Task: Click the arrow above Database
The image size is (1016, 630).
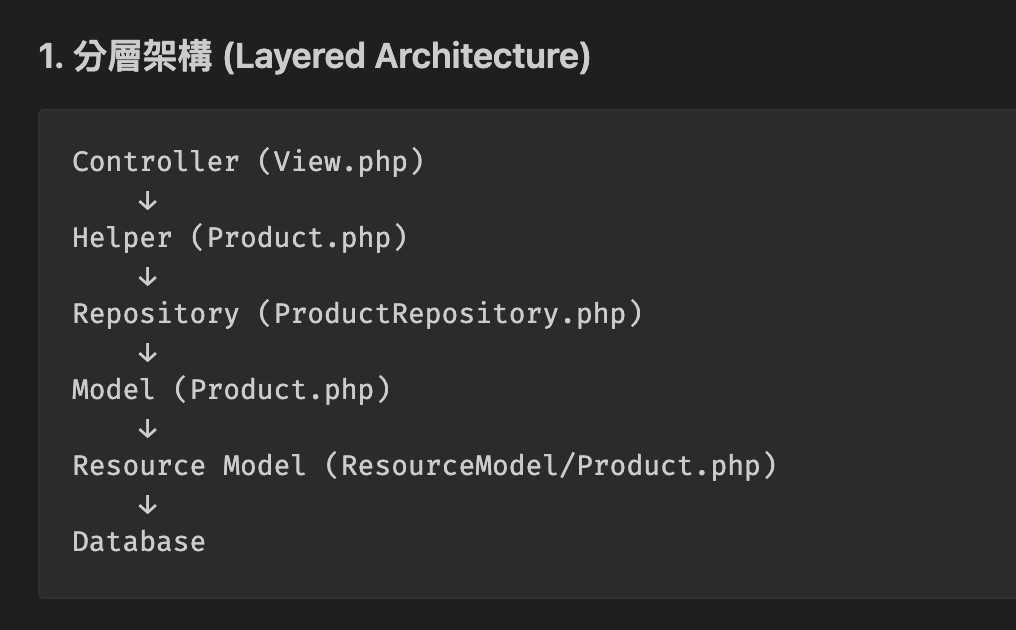Action: tap(148, 504)
